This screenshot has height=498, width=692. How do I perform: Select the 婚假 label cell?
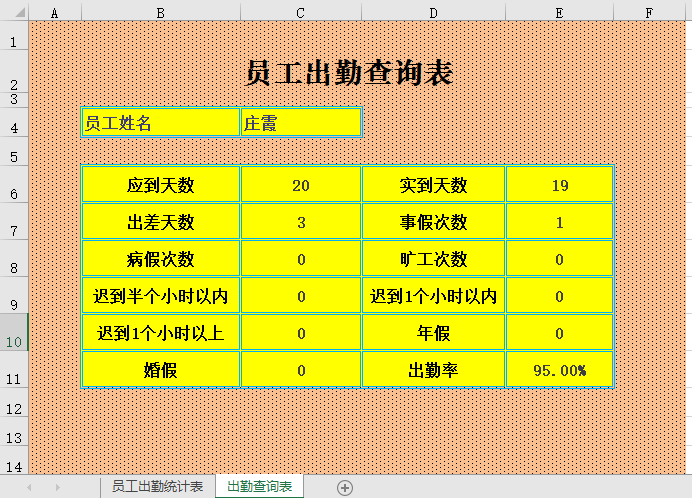coord(160,370)
